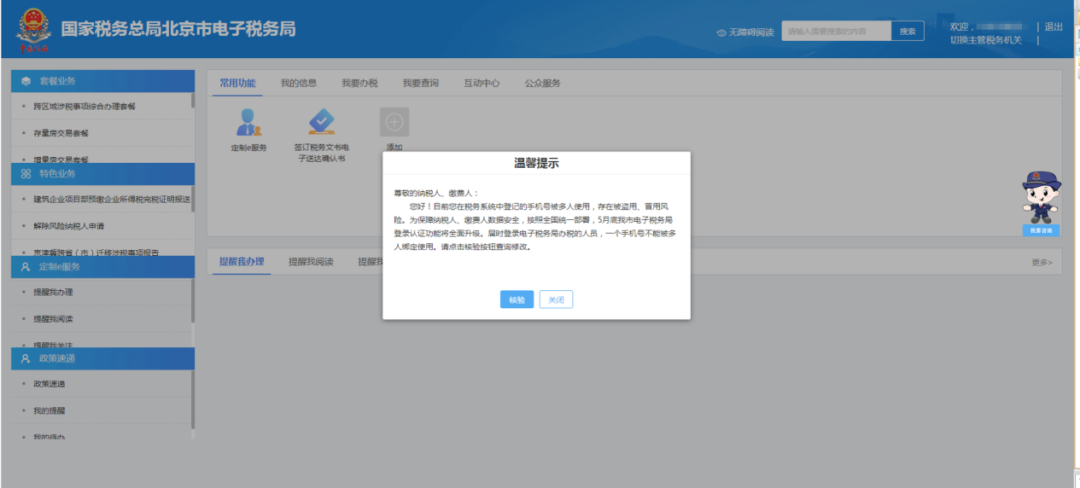Switch to 我要办税 tab
Viewport: 1080px width, 488px height.
pyautogui.click(x=360, y=83)
